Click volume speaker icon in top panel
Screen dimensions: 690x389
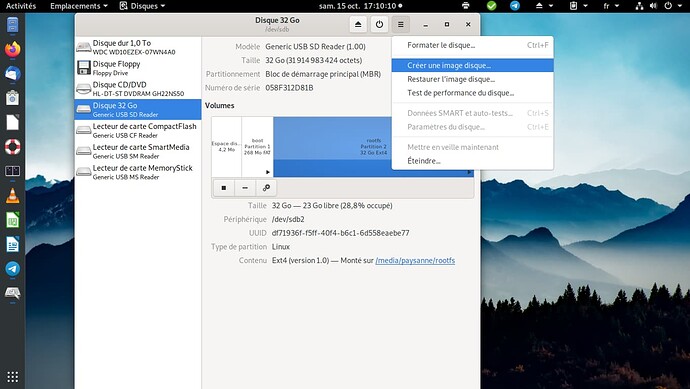(x=653, y=6)
